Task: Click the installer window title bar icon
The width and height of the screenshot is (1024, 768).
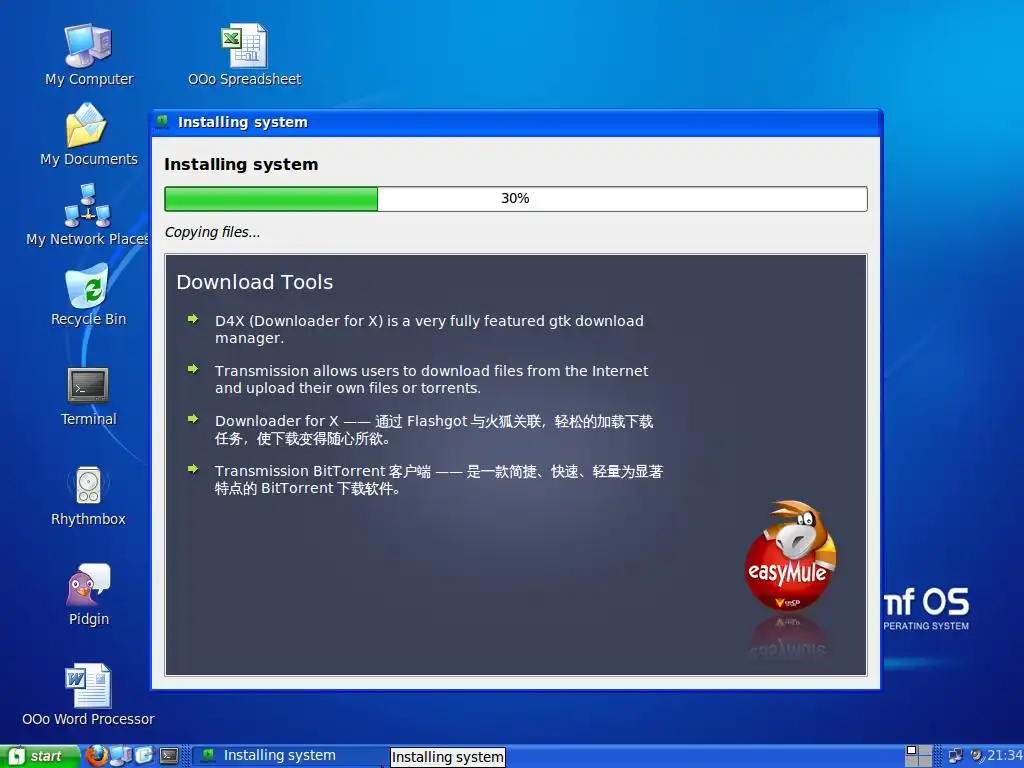Action: pyautogui.click(x=162, y=121)
